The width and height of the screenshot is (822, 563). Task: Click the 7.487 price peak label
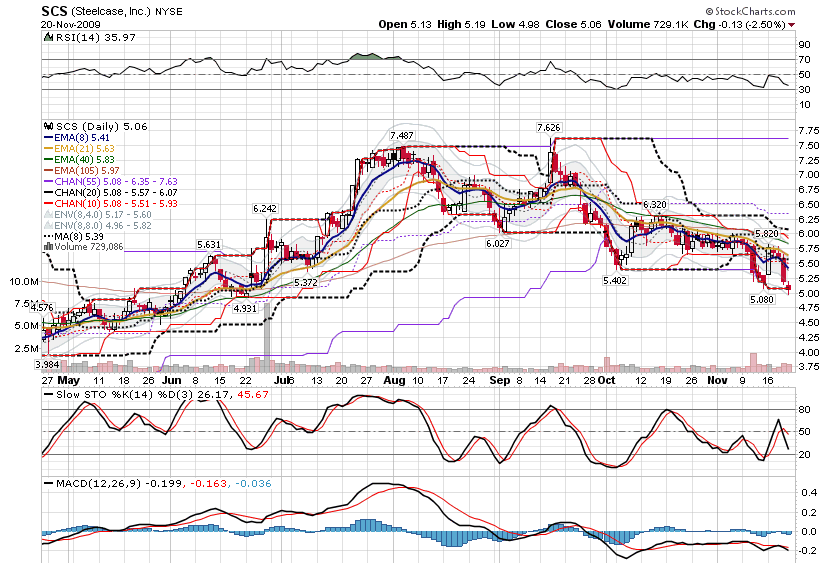point(402,135)
